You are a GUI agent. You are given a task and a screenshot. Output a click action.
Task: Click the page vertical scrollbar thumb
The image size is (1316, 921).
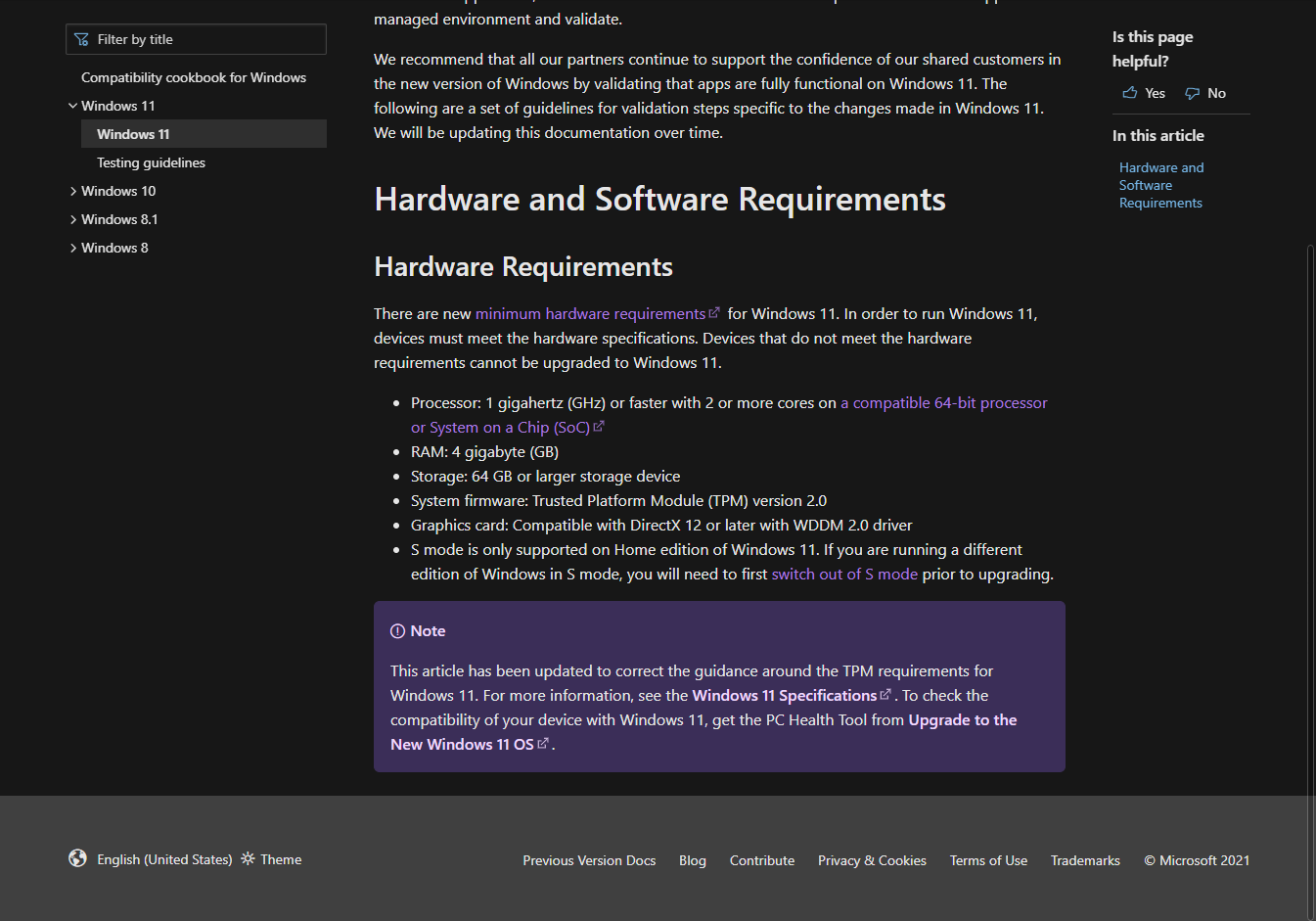tap(1311, 581)
